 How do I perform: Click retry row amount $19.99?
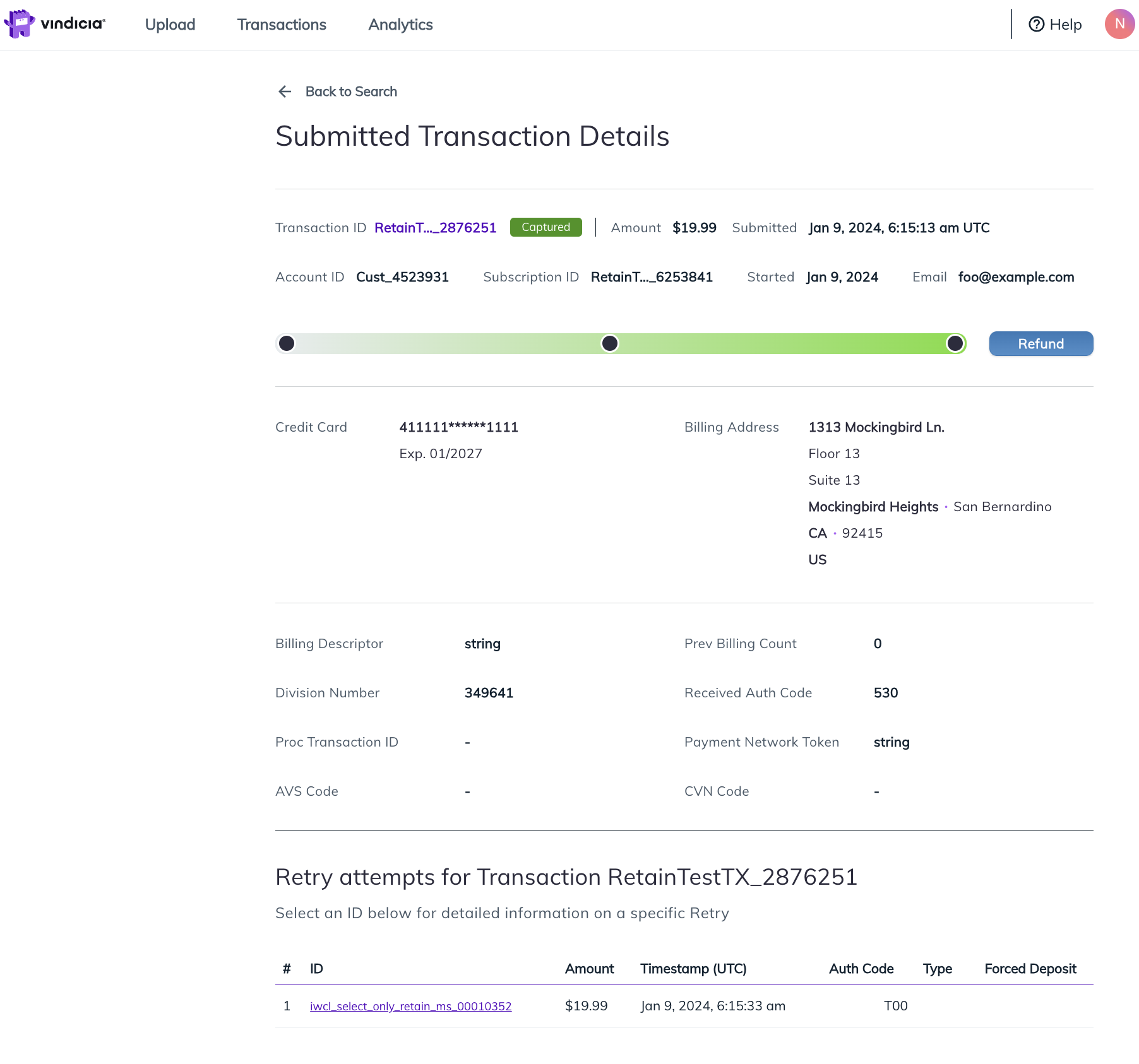(x=586, y=1006)
